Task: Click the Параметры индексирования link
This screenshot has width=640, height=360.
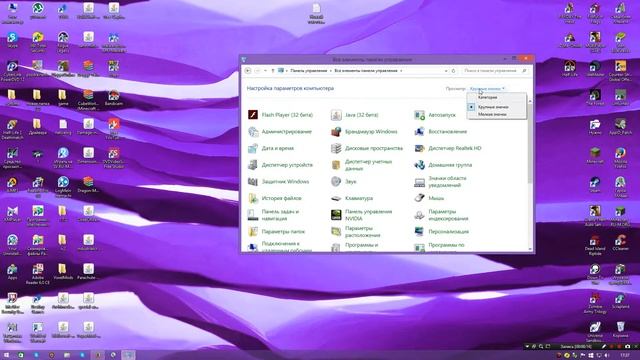Action: 448,215
